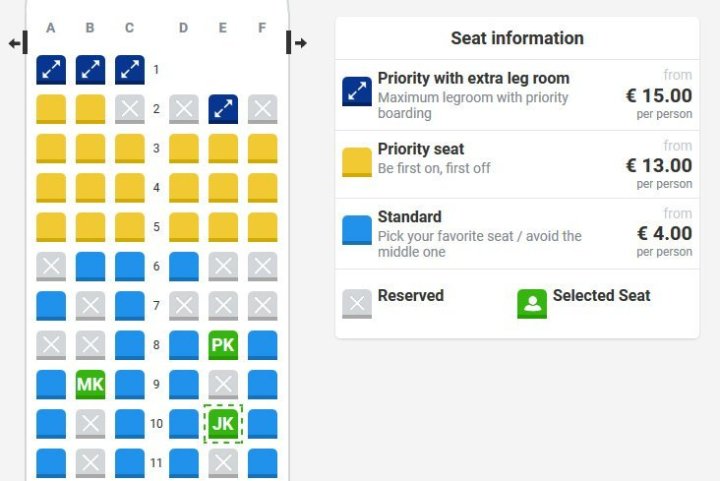Select standard seat 11A

(x=51, y=463)
